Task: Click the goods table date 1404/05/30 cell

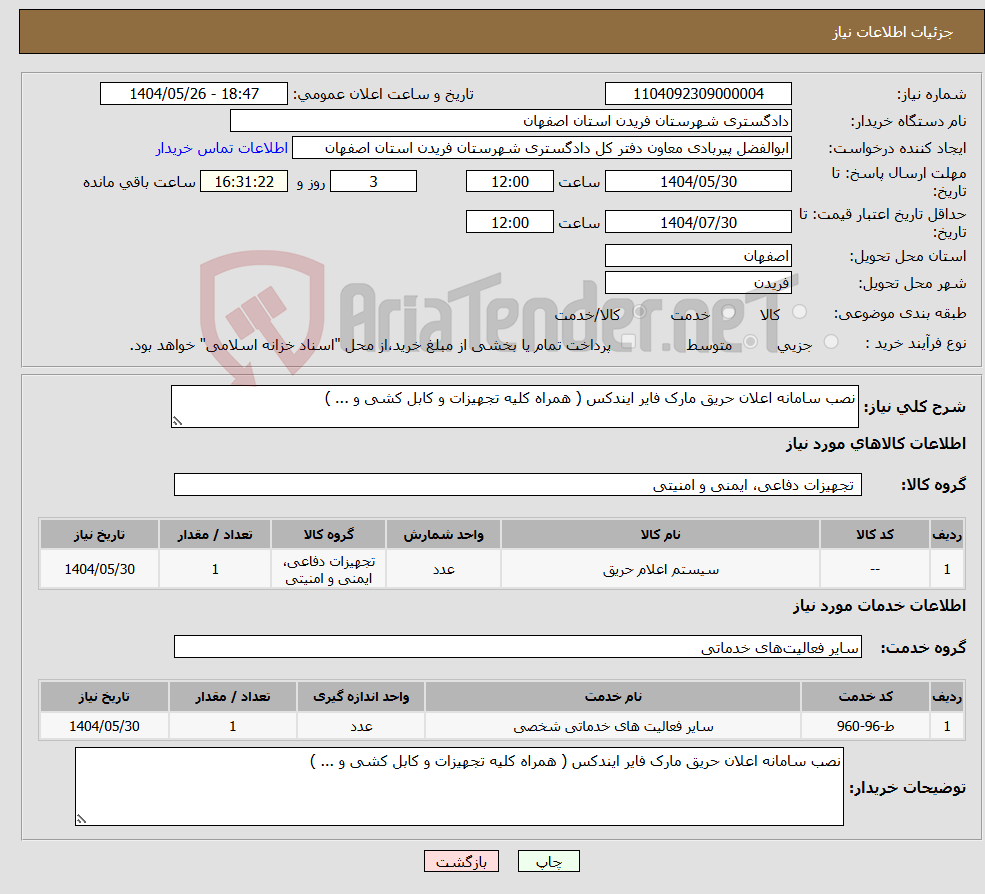Action: tap(99, 569)
